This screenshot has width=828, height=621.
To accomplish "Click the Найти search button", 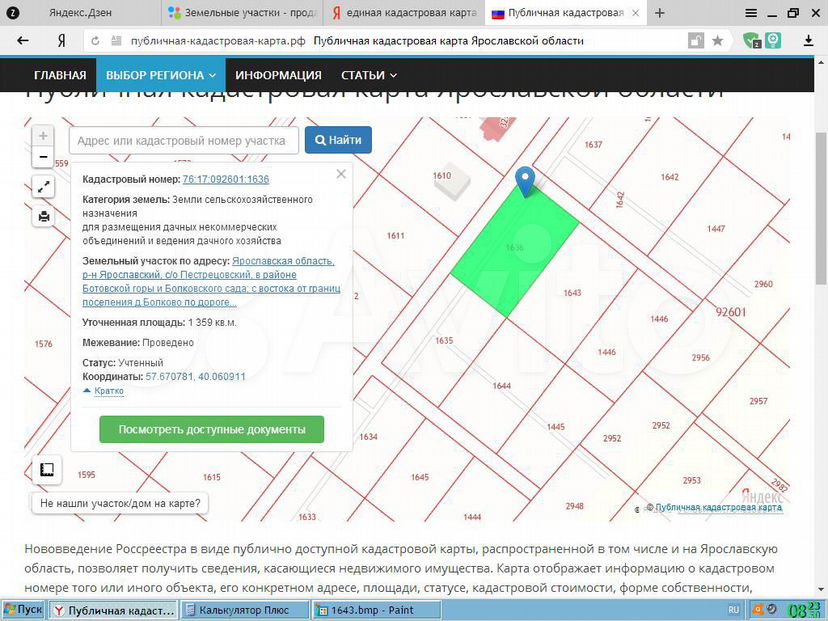I will pyautogui.click(x=338, y=141).
